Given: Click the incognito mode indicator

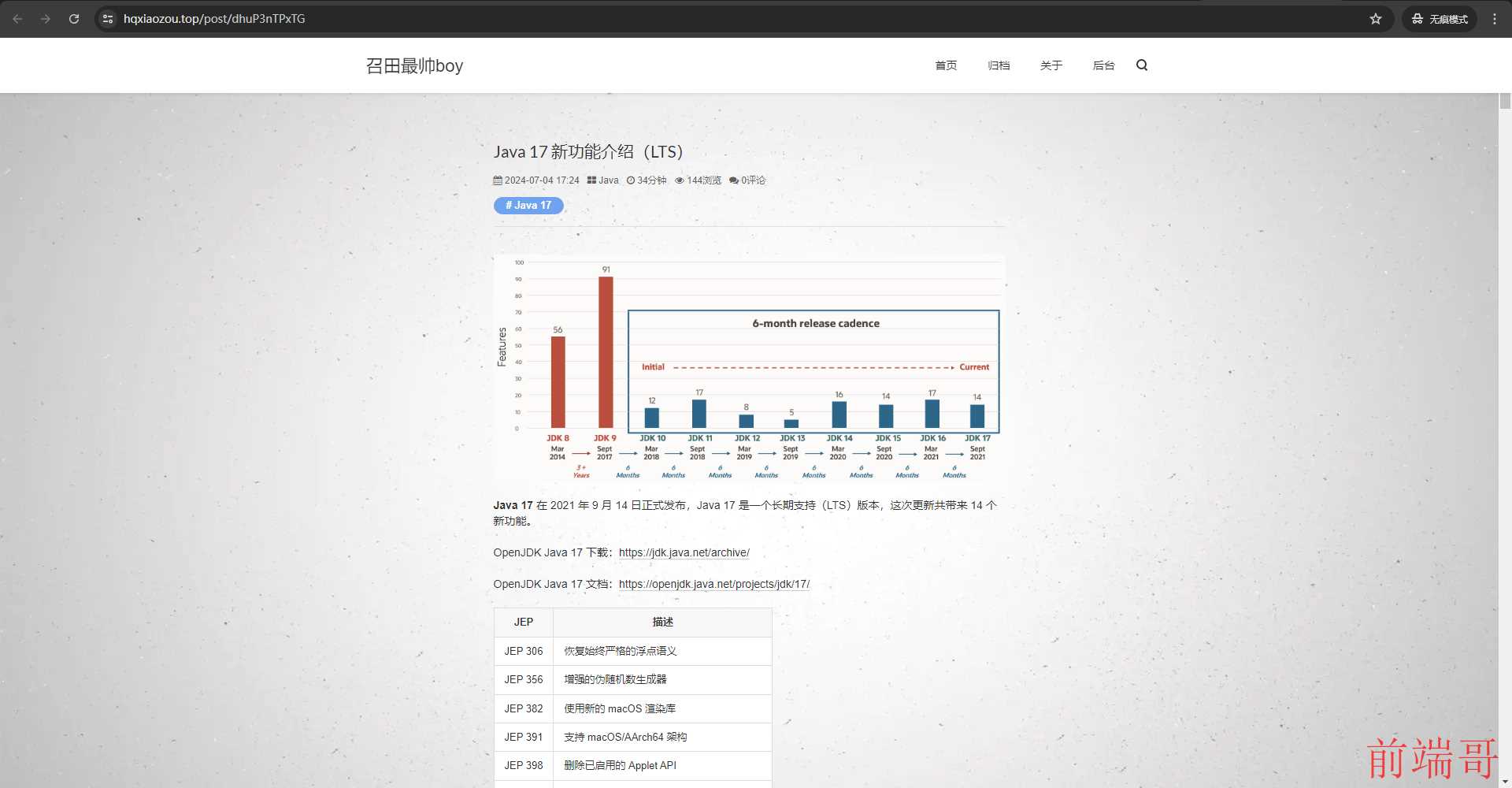Looking at the screenshot, I should tap(1440, 19).
